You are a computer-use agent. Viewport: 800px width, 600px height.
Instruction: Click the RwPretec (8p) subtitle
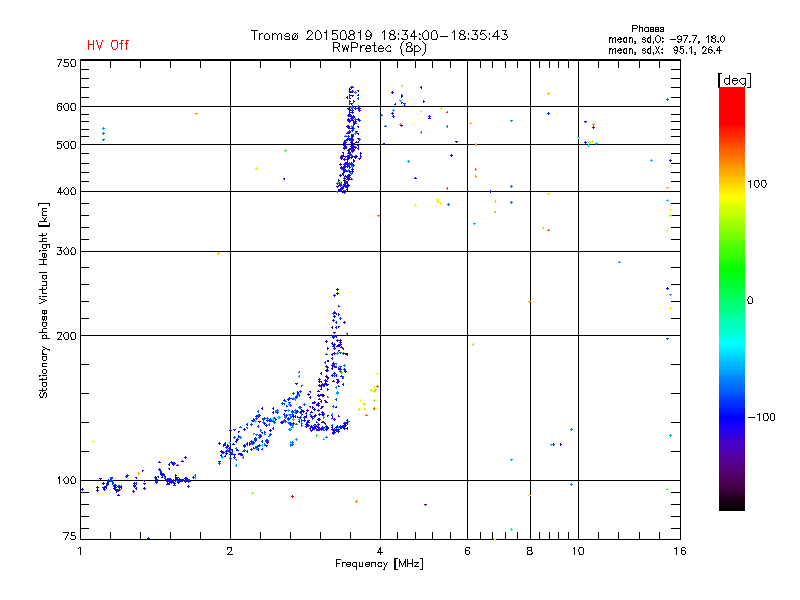point(379,48)
